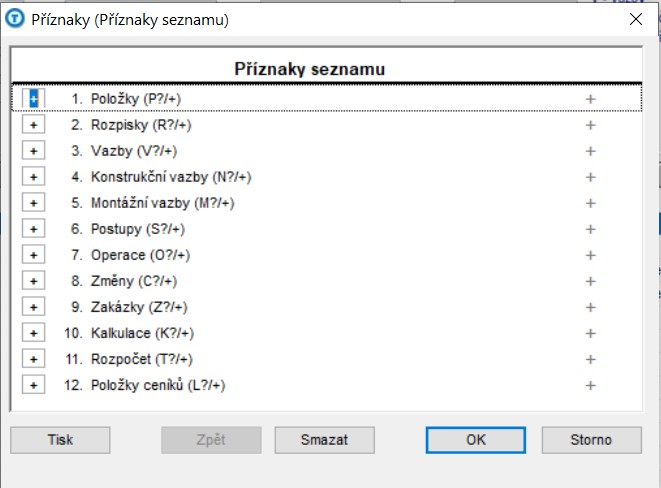Click the right-side plus icon for Zakázky
Image resolution: width=661 pixels, height=488 pixels.
(x=590, y=307)
